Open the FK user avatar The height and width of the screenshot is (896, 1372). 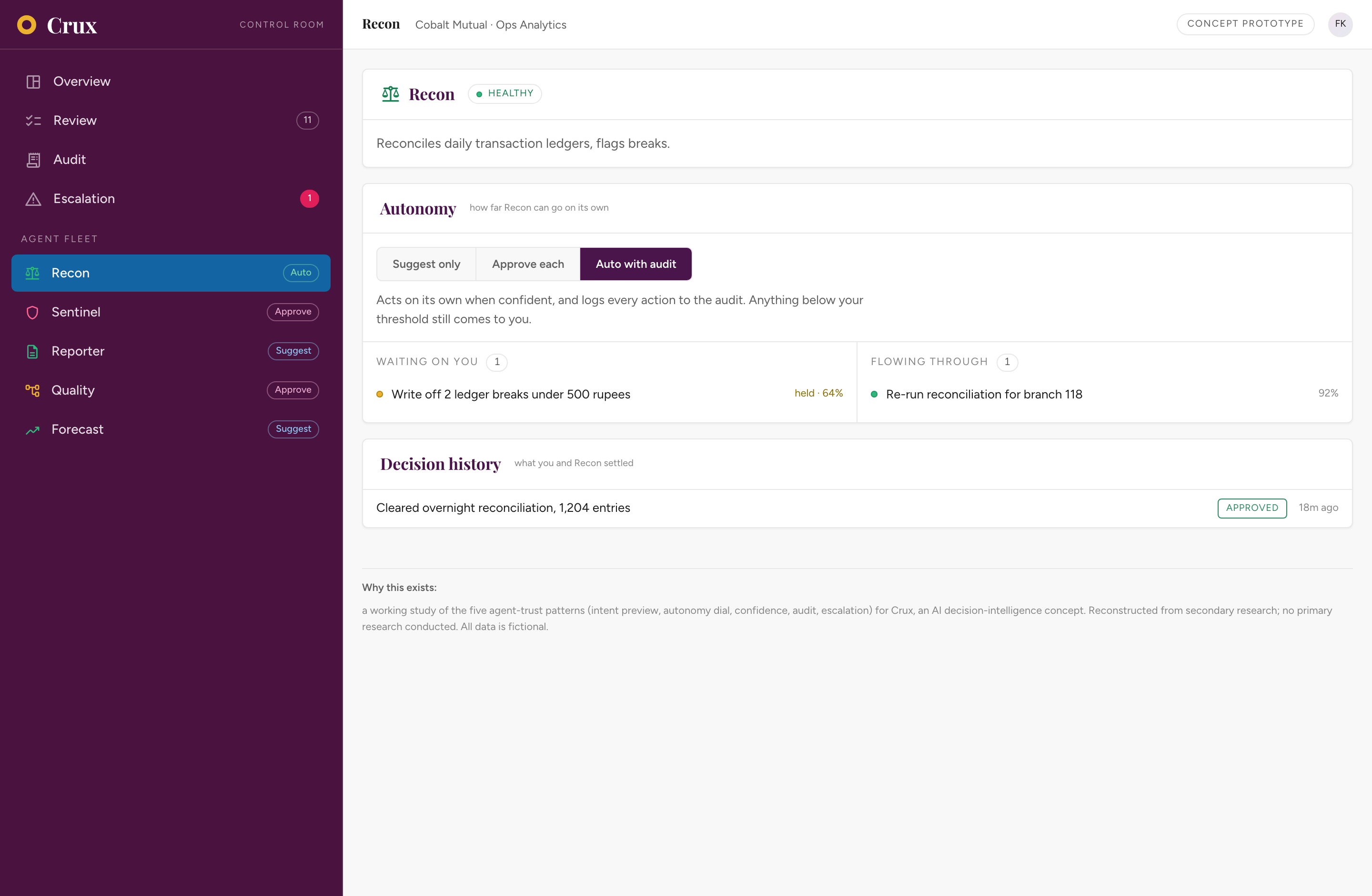1340,24
